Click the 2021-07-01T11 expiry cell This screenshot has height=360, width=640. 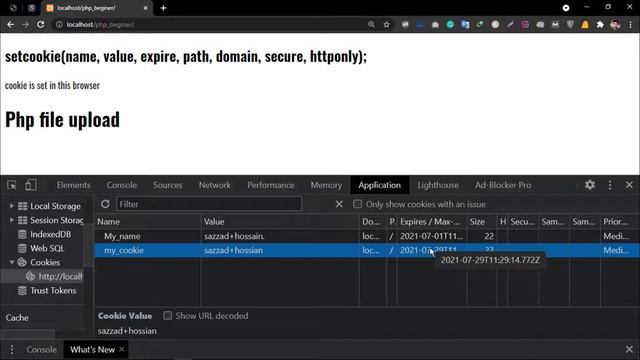tap(431, 236)
